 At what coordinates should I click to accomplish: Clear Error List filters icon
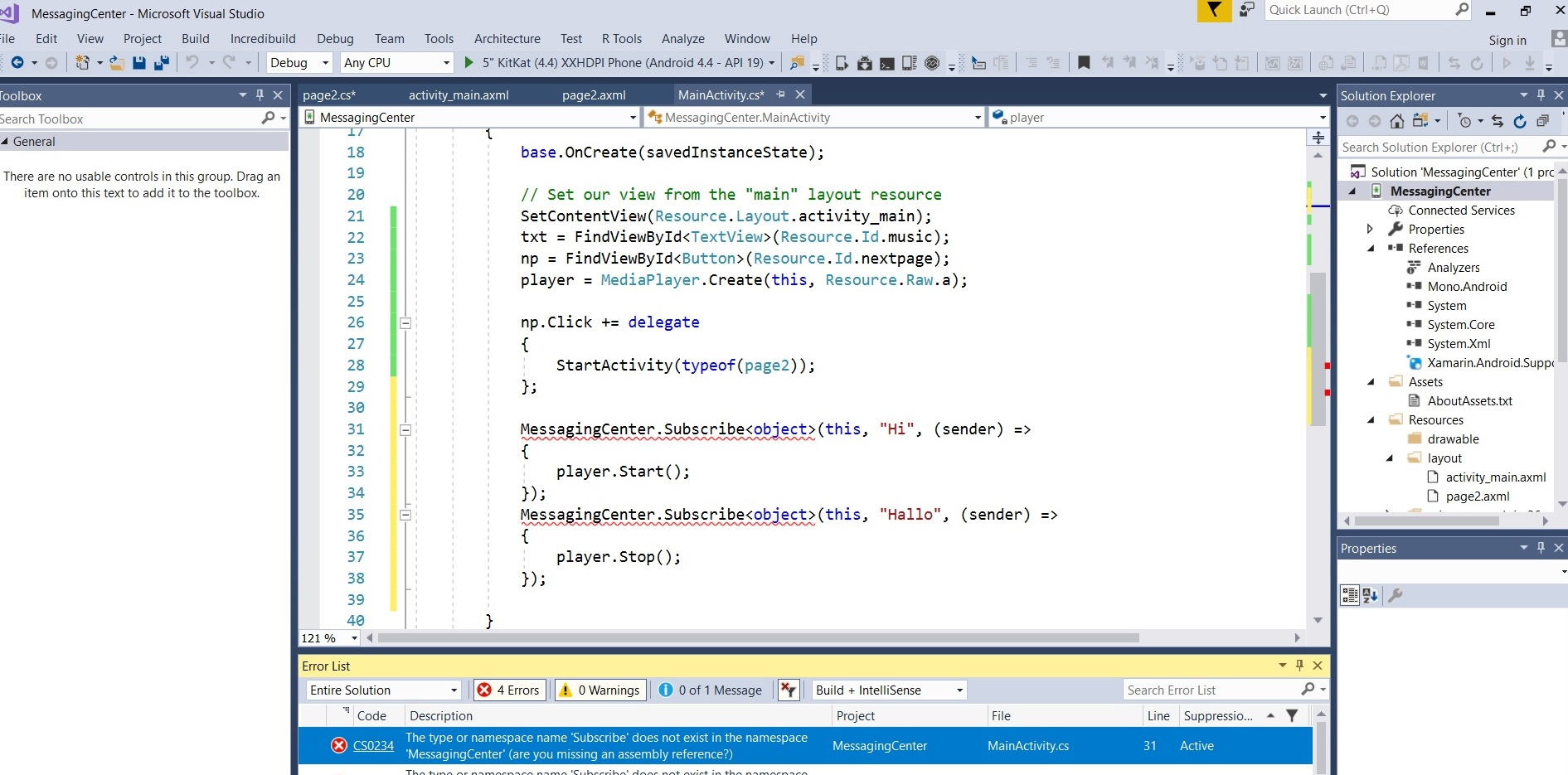[788, 690]
